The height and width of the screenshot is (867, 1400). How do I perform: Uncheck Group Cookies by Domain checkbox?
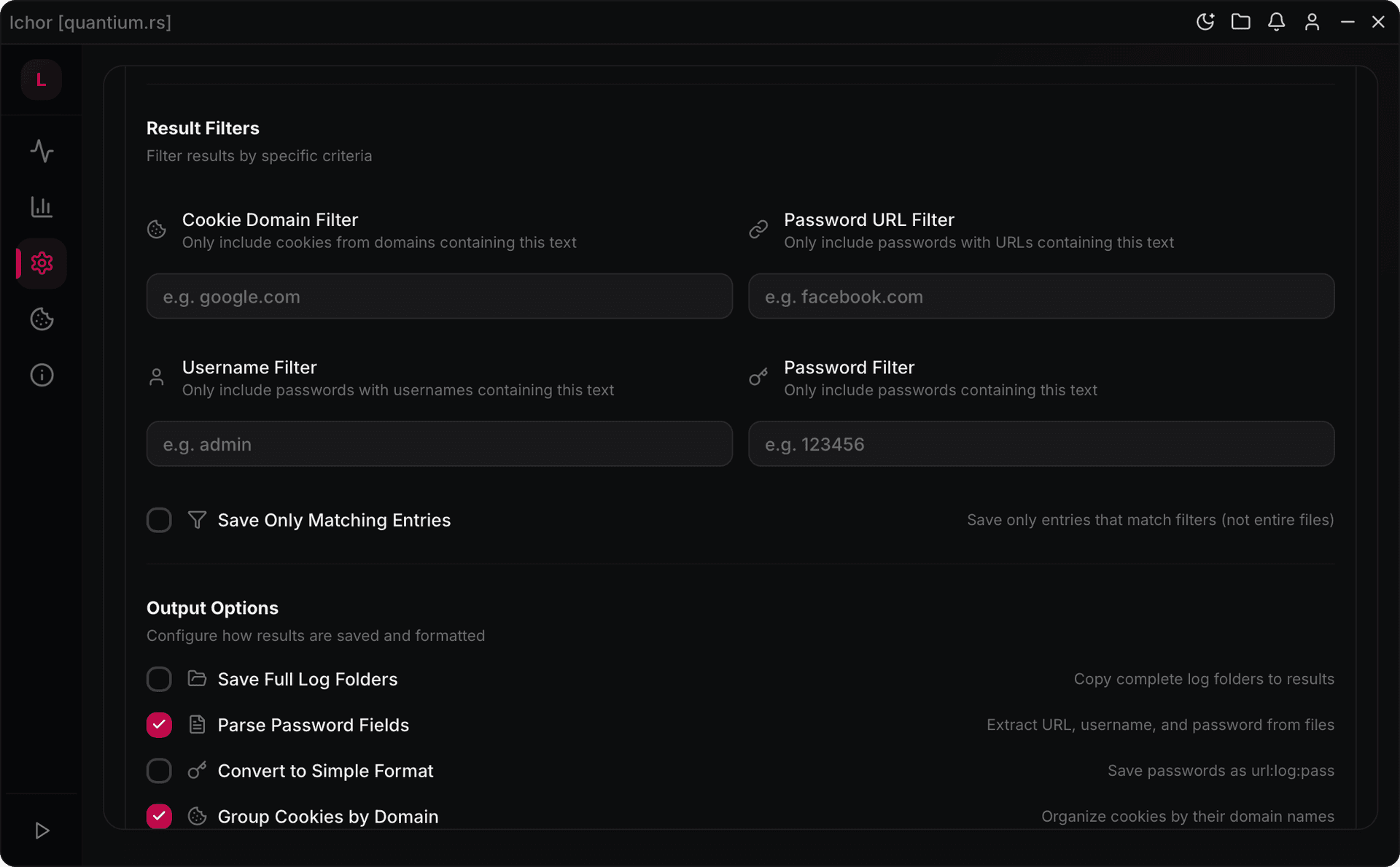(x=159, y=816)
